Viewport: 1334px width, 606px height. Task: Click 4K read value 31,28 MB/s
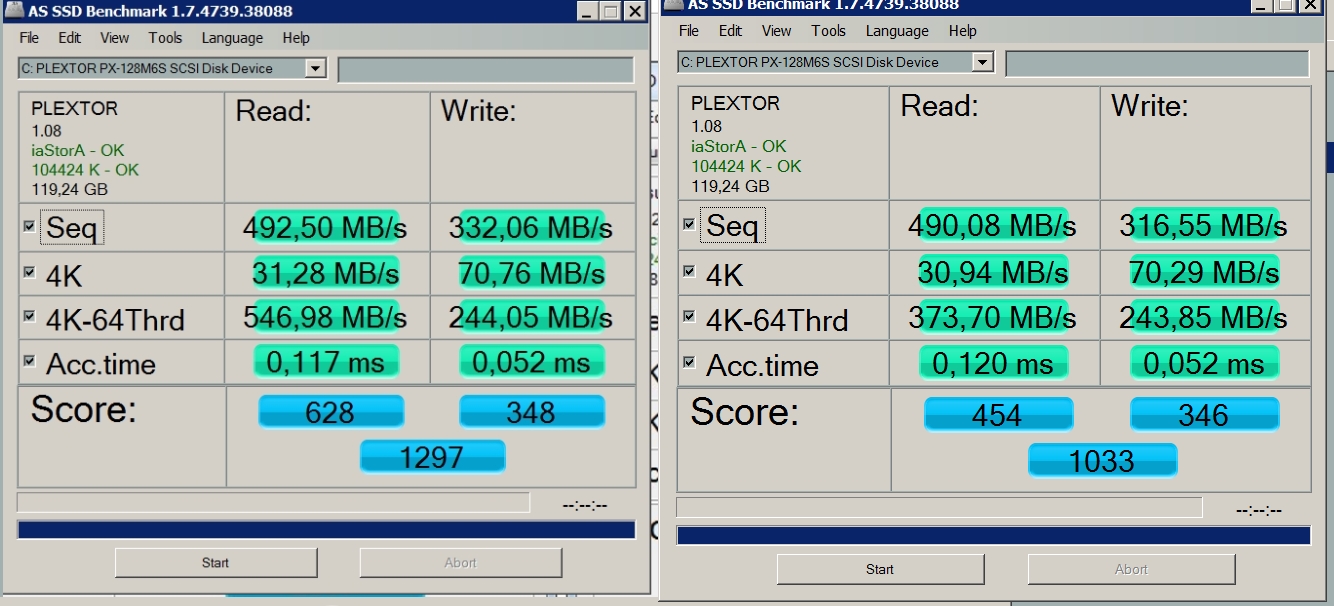click(x=325, y=272)
